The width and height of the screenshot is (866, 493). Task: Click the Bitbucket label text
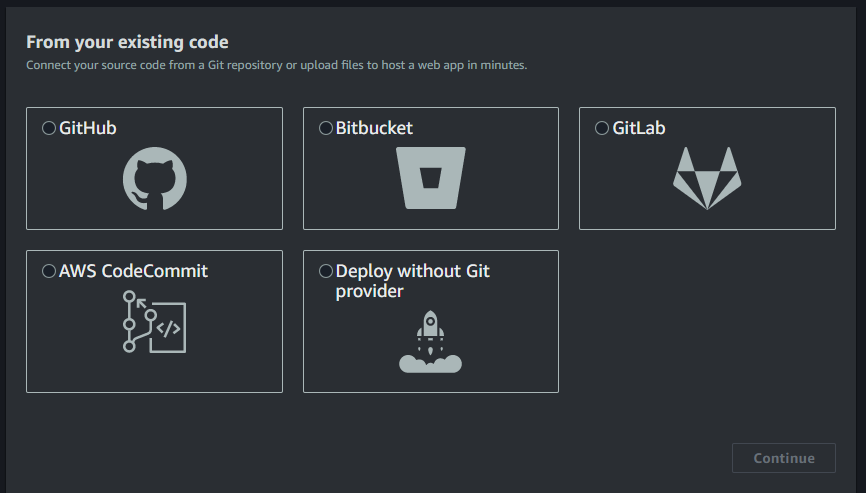tap(374, 128)
